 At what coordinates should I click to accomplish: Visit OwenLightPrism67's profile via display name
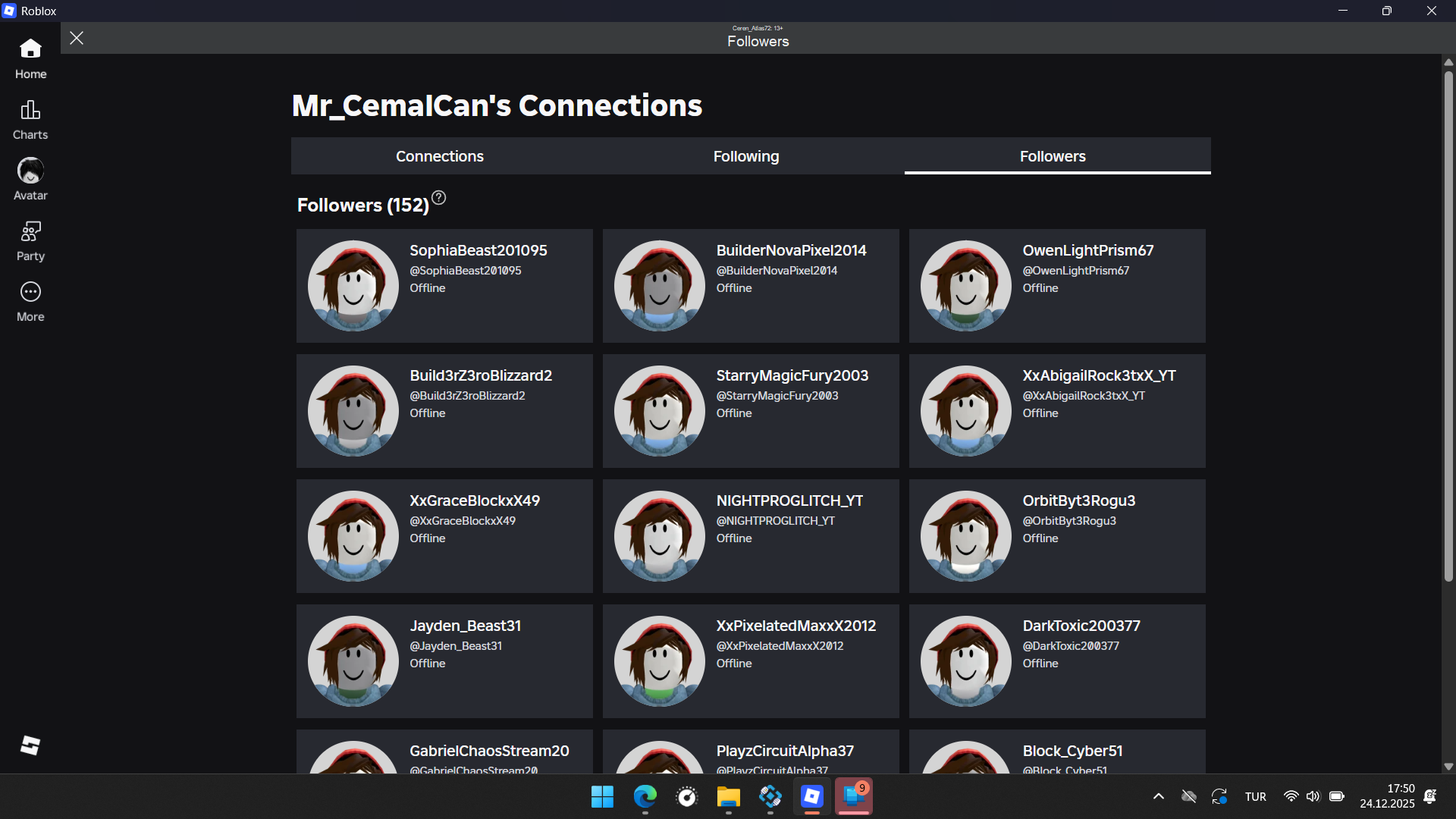click(x=1088, y=250)
